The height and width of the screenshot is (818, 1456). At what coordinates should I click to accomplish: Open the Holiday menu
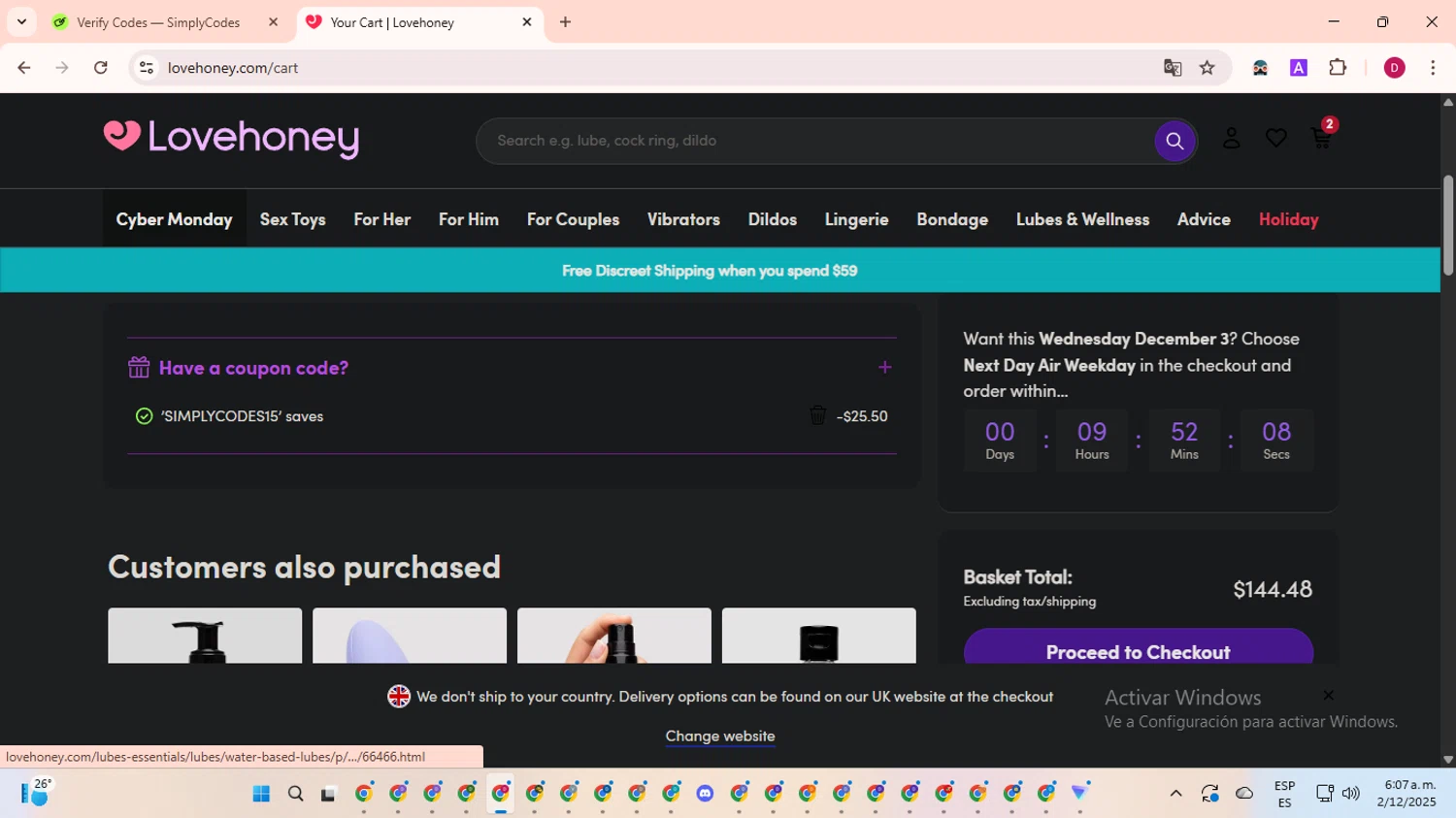coord(1288,219)
